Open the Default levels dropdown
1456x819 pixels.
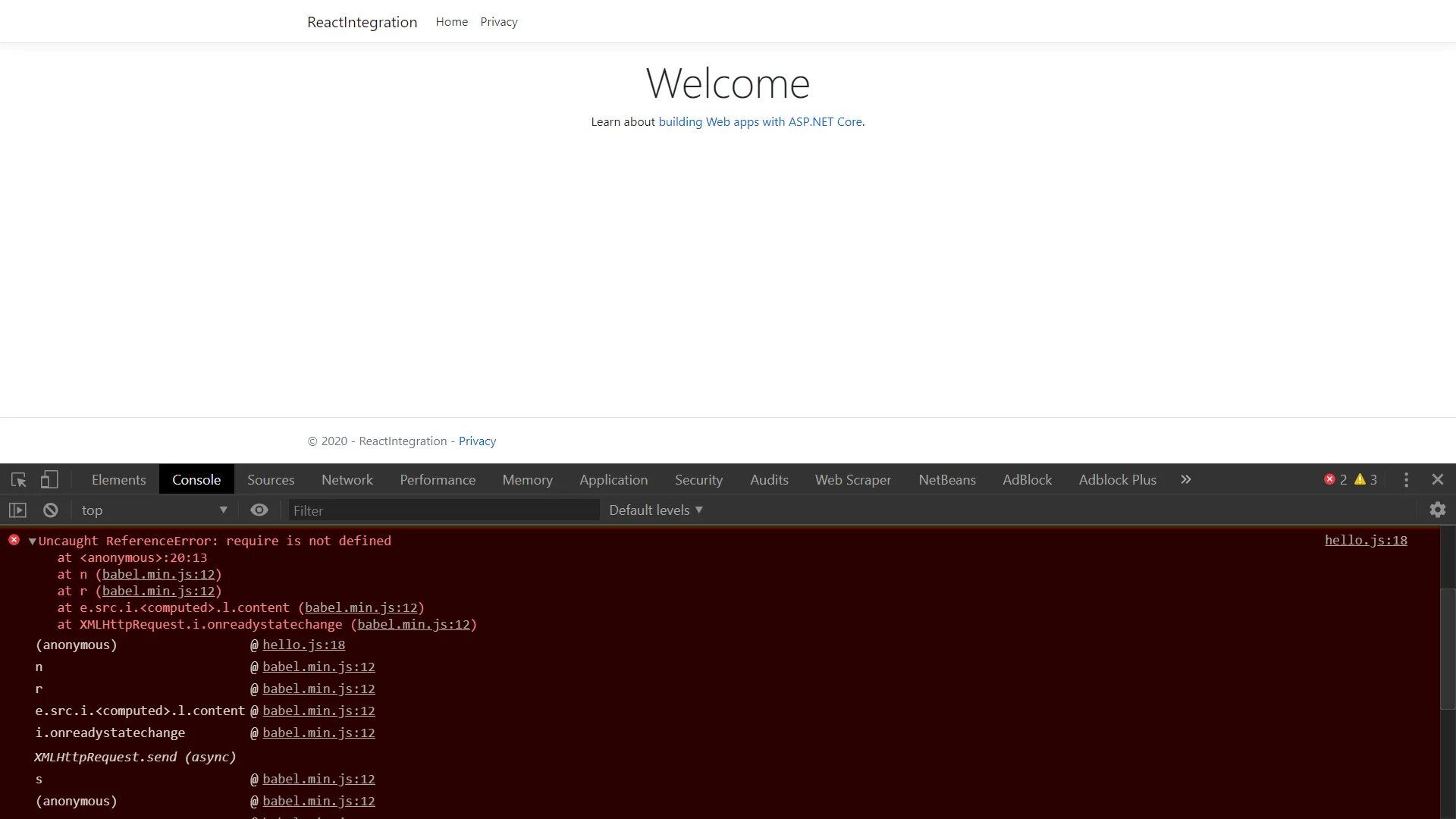click(656, 510)
